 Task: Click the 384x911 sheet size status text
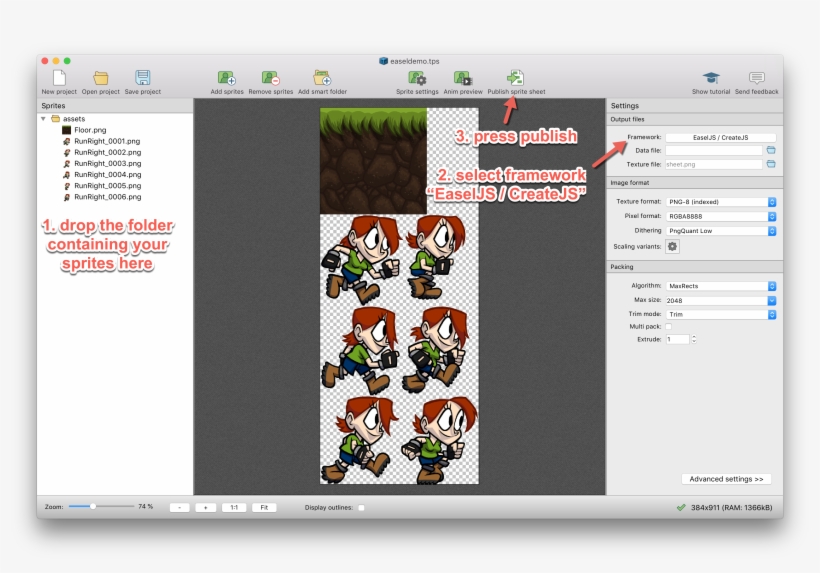(731, 508)
